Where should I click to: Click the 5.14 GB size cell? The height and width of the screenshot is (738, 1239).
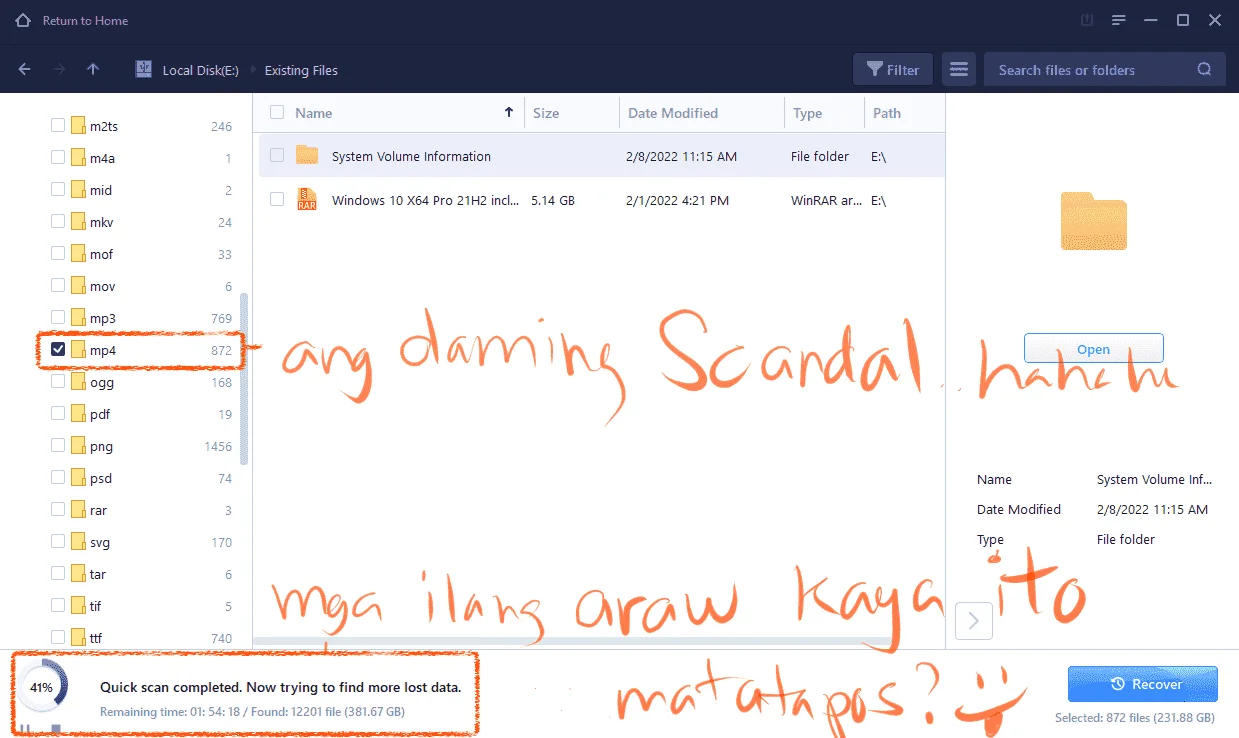coord(553,200)
